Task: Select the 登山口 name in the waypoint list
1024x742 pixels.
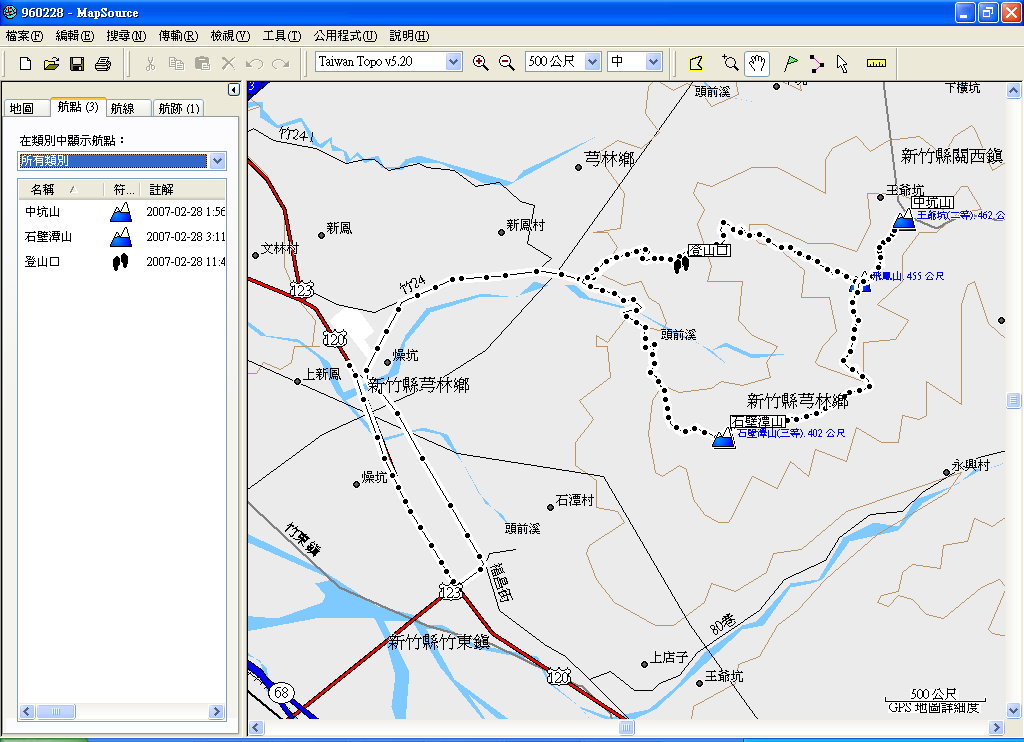Action: click(42, 262)
